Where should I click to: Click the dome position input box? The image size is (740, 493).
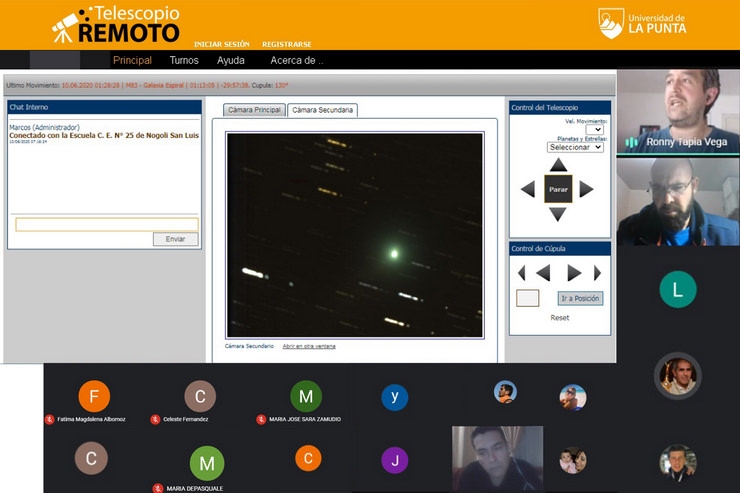pyautogui.click(x=528, y=298)
